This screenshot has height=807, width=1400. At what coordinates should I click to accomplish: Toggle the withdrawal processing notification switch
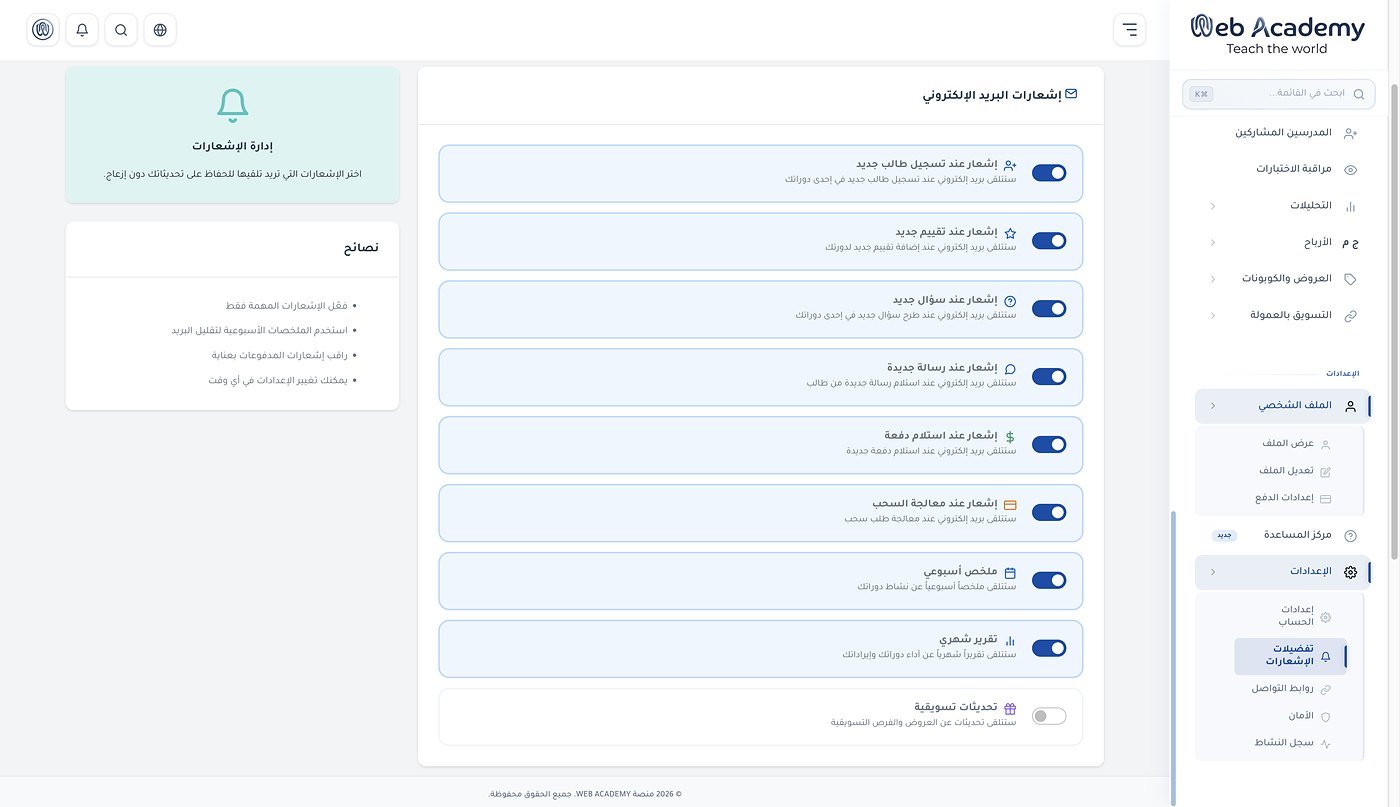pyautogui.click(x=1049, y=512)
